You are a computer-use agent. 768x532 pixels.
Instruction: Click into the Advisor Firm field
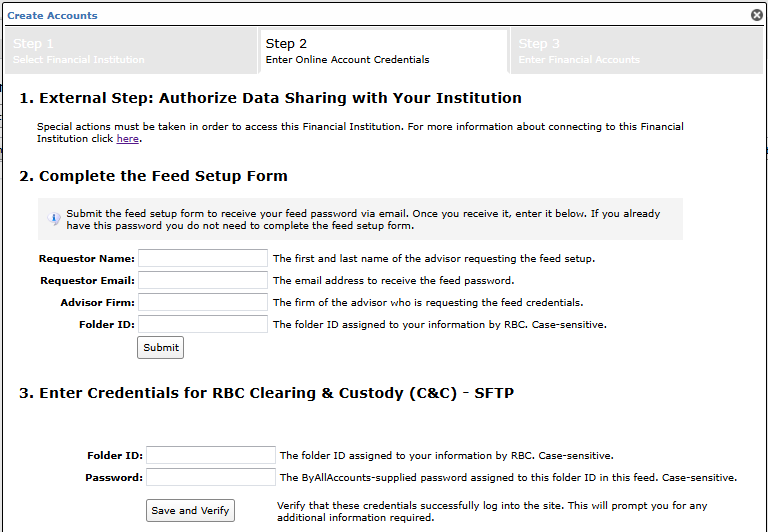(203, 302)
